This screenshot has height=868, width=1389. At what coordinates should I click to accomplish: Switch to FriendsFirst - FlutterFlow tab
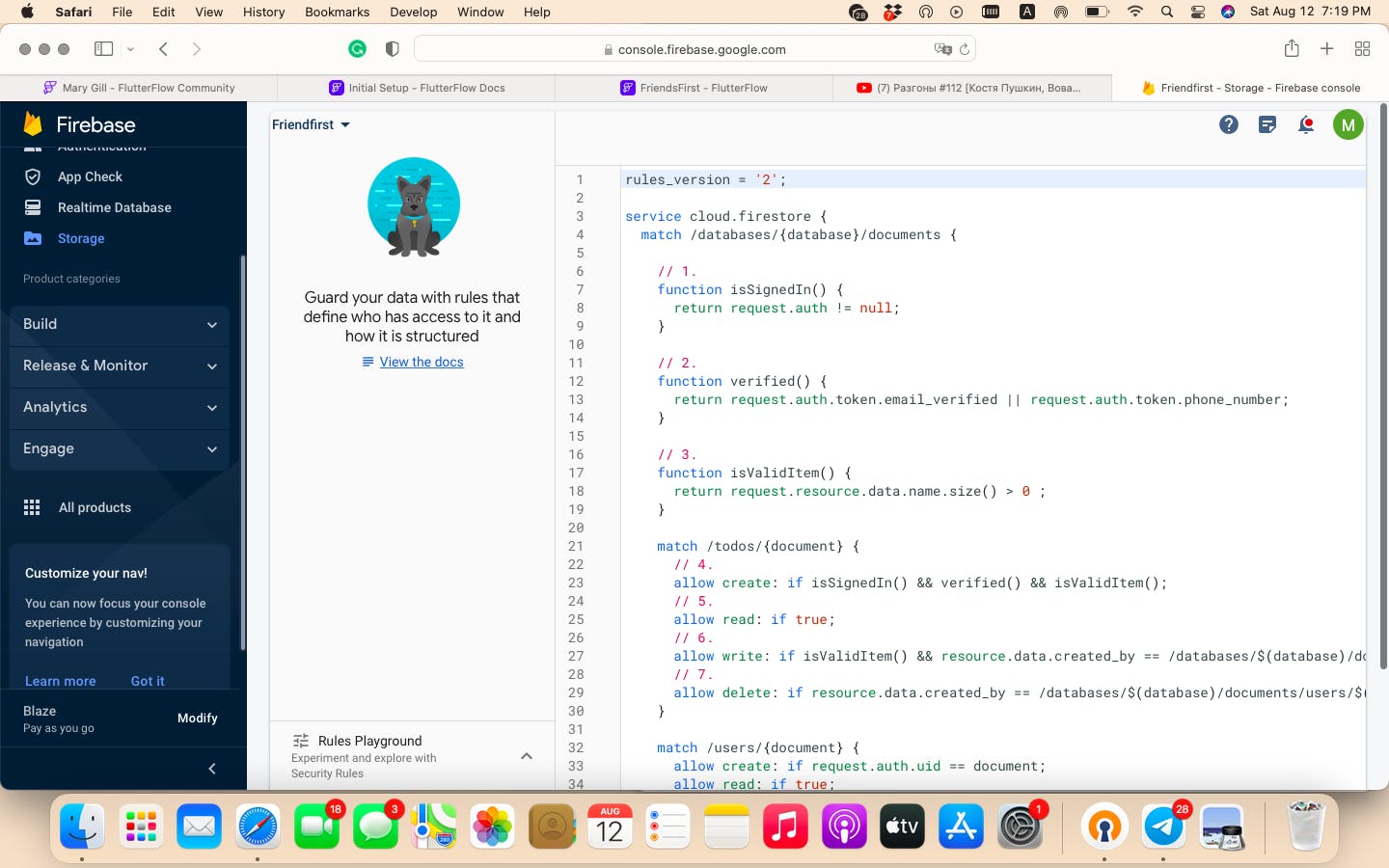[x=694, y=88]
